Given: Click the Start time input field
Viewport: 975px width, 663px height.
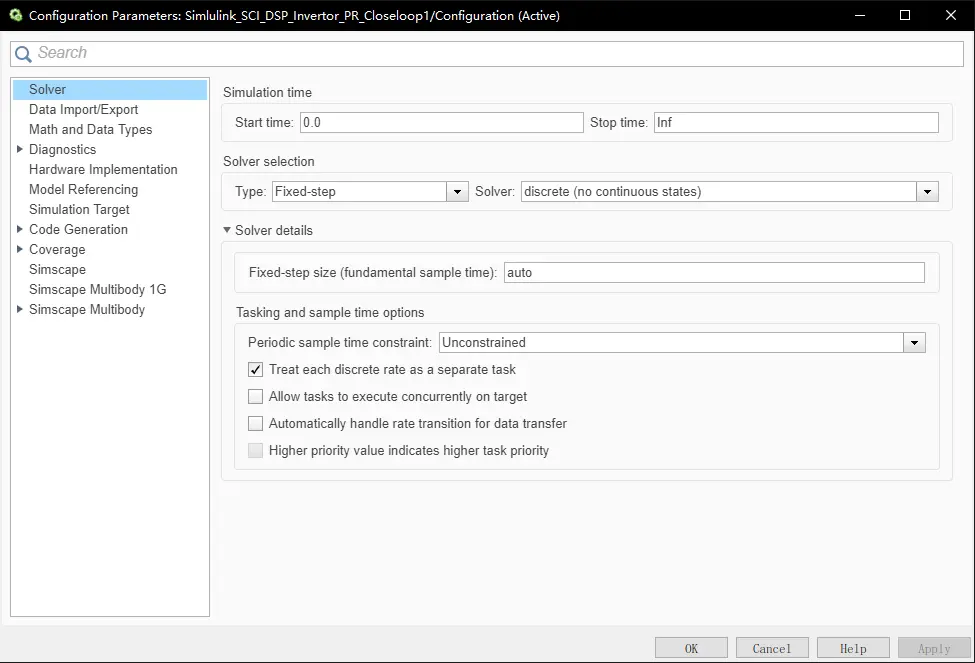Looking at the screenshot, I should [441, 123].
